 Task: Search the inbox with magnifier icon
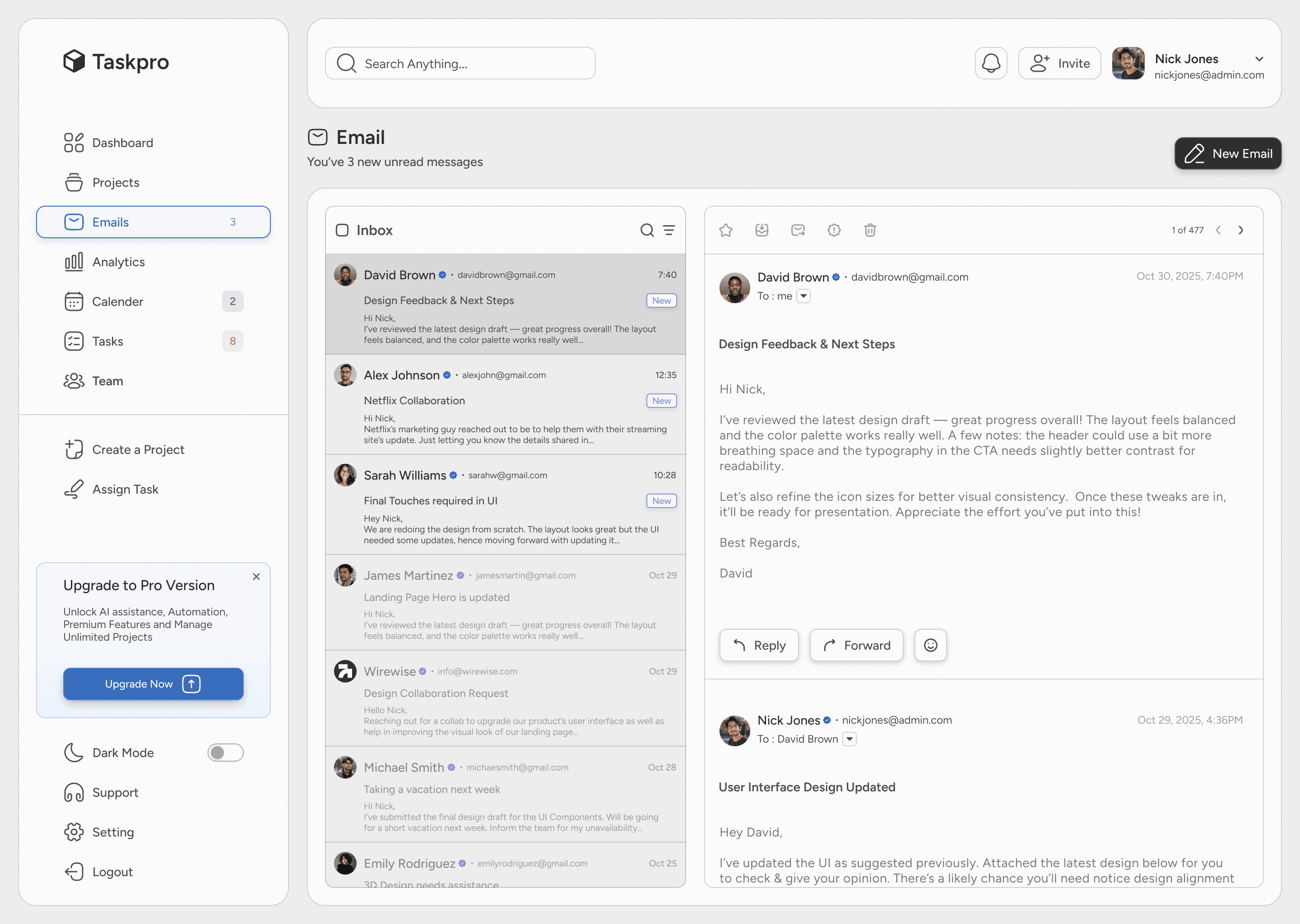[646, 231]
